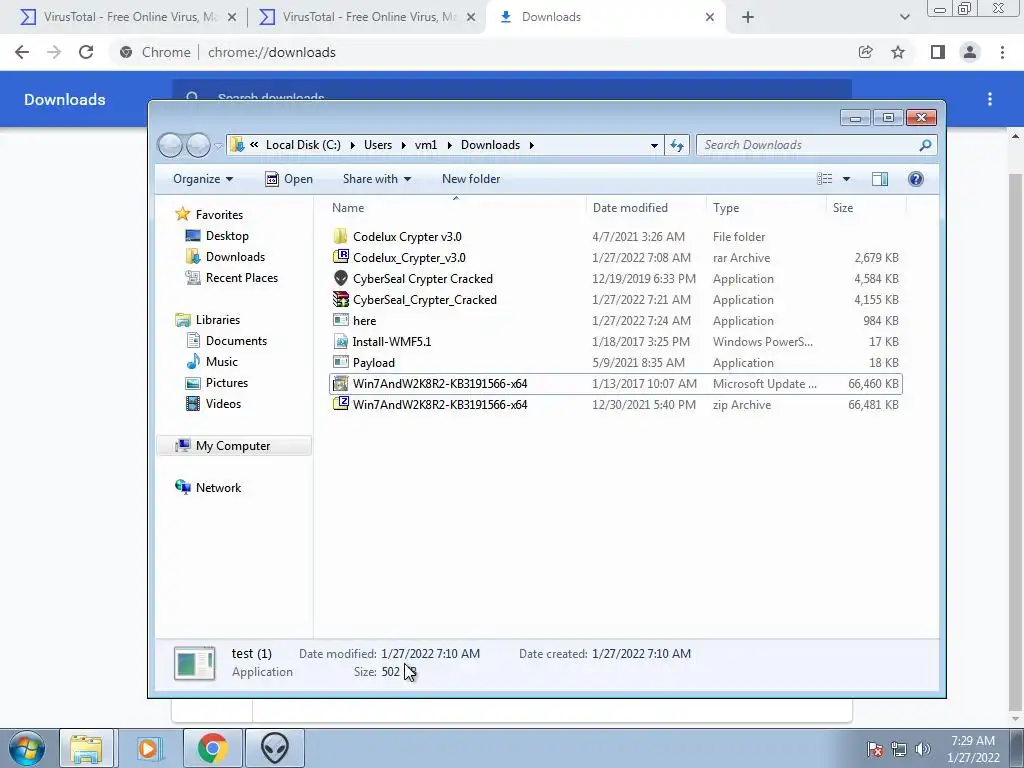
Task: Open the Chrome profile avatar
Action: pos(970,52)
